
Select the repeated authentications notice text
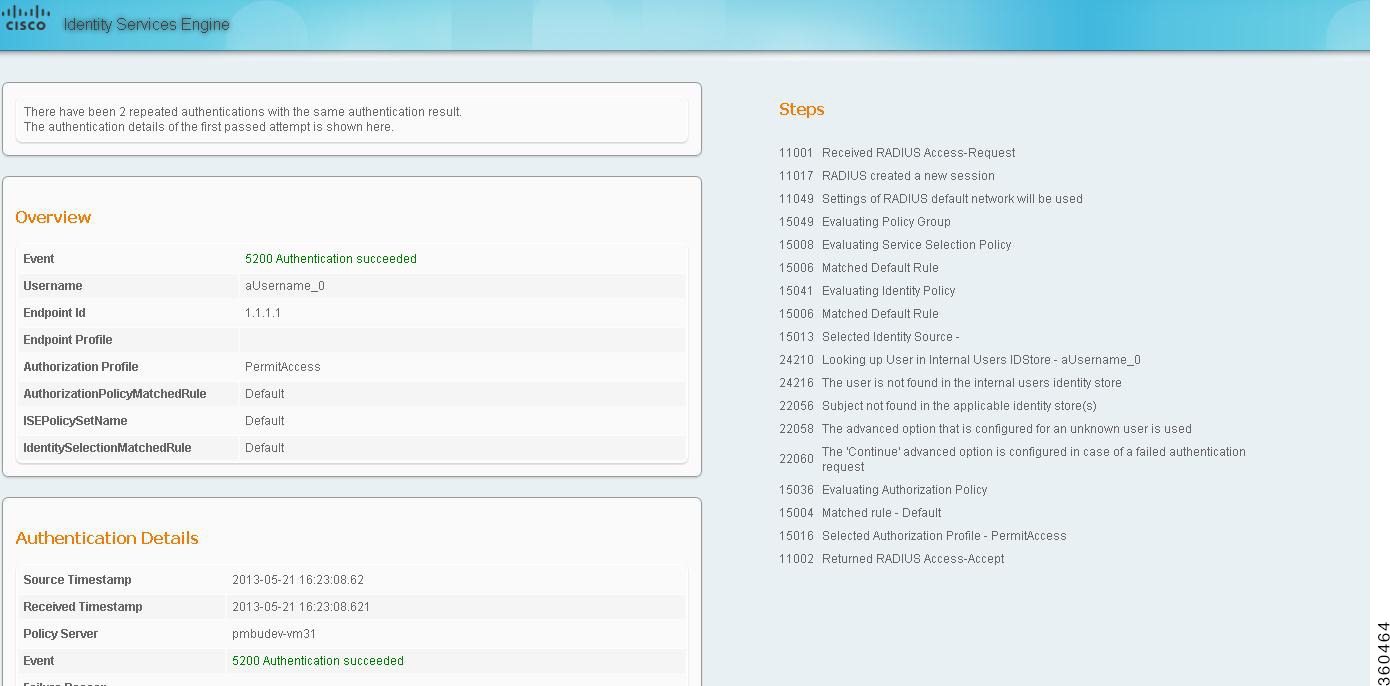(243, 119)
